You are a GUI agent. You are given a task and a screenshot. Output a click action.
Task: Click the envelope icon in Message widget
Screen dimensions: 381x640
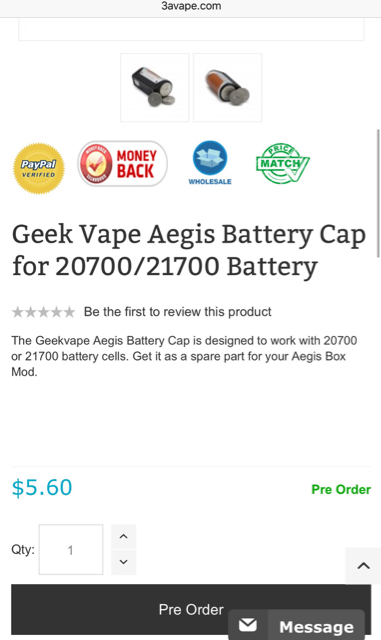(x=248, y=625)
